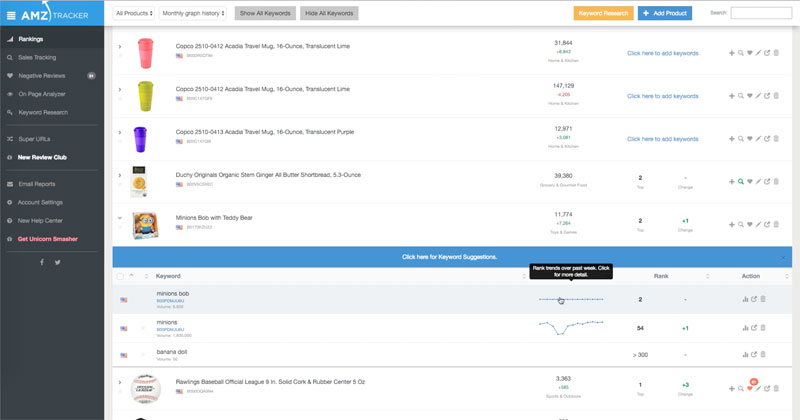This screenshot has width=800, height=420.
Task: Delete Minions Bob with Teddy Bear product
Action: pyautogui.click(x=776, y=225)
